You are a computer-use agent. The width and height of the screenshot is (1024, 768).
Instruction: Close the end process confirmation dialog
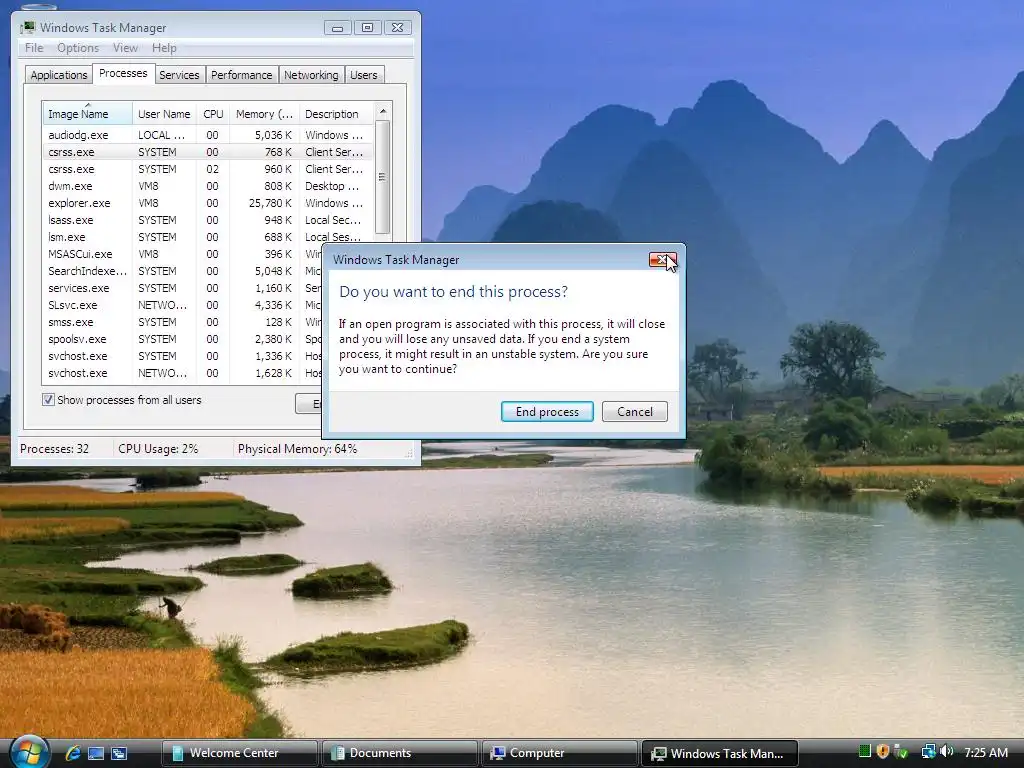[x=662, y=260]
